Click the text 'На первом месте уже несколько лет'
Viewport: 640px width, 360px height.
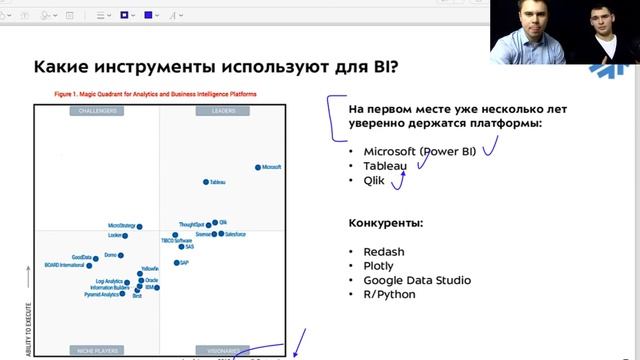[458, 109]
